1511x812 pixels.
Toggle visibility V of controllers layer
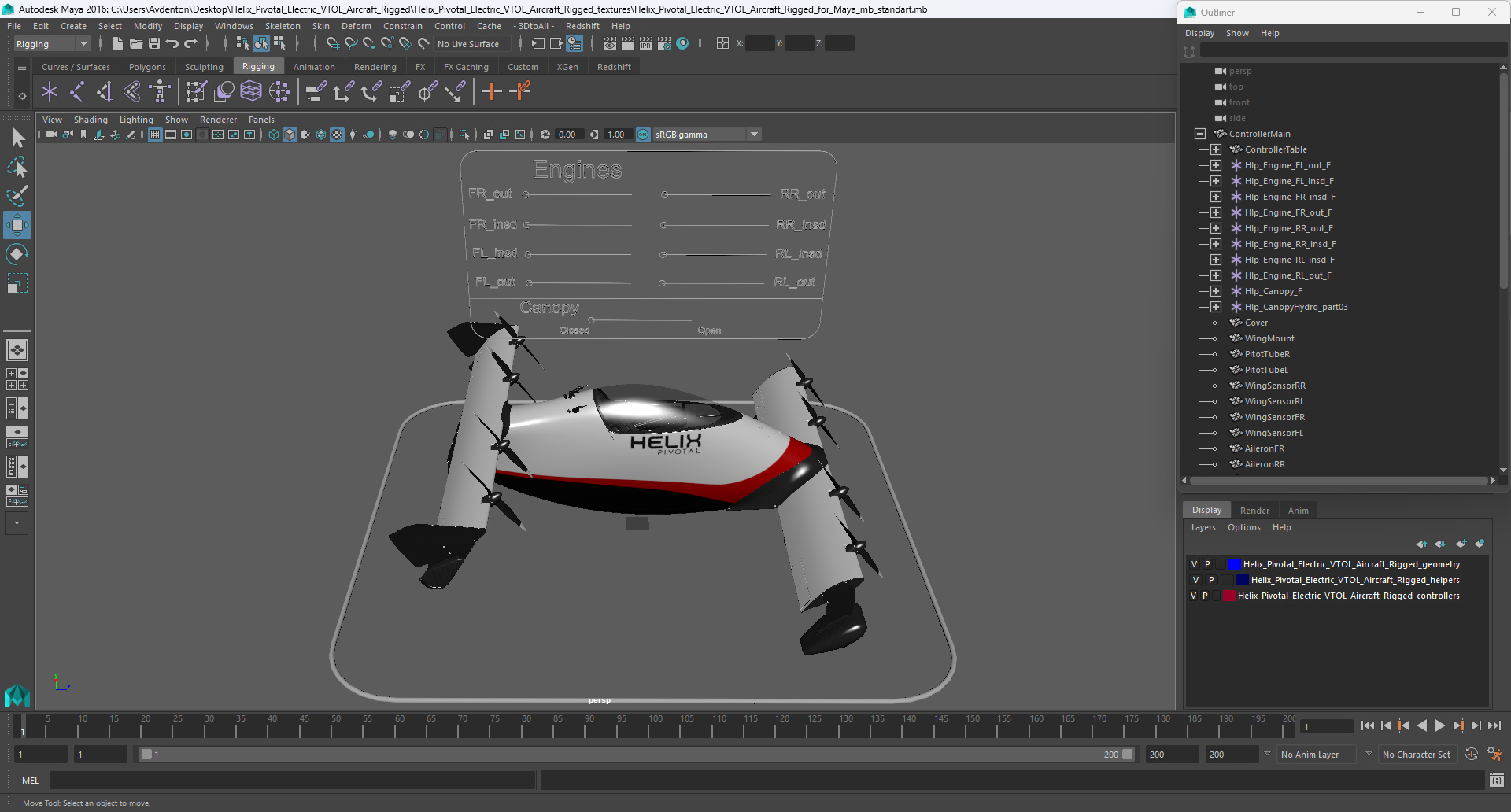[x=1193, y=596]
